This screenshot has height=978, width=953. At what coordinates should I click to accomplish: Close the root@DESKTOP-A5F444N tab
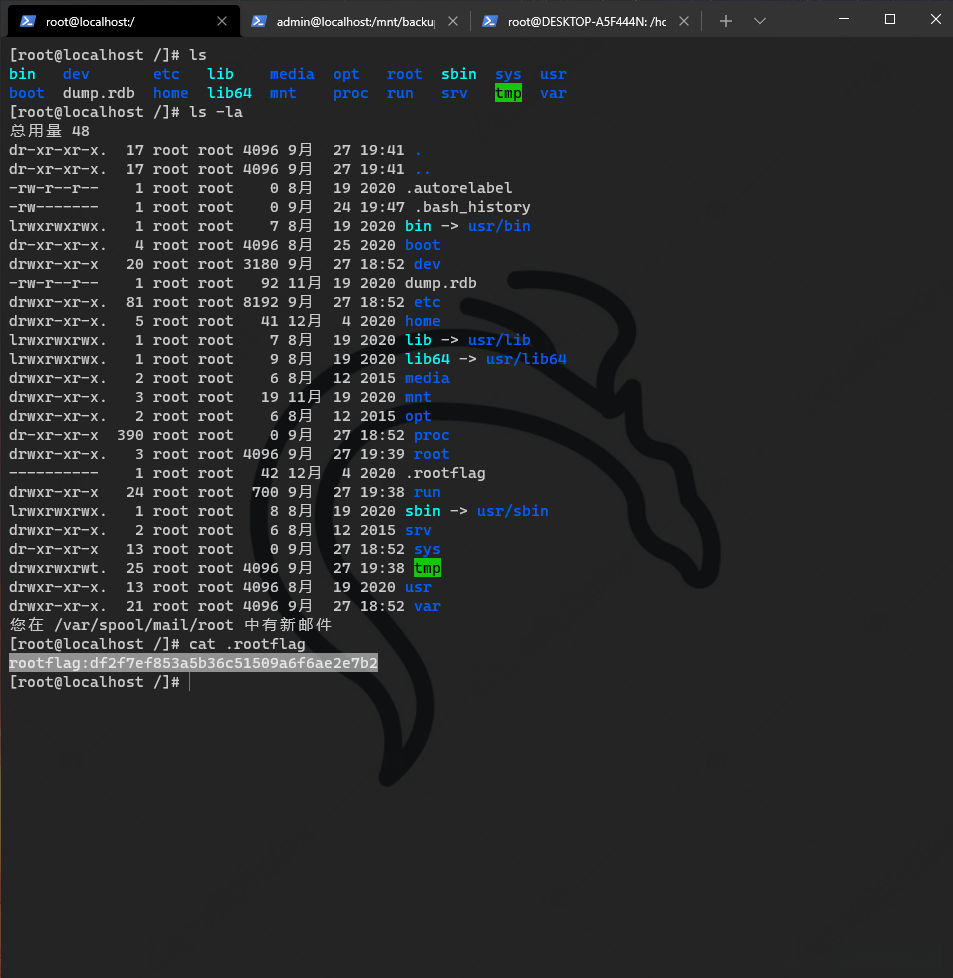point(684,21)
